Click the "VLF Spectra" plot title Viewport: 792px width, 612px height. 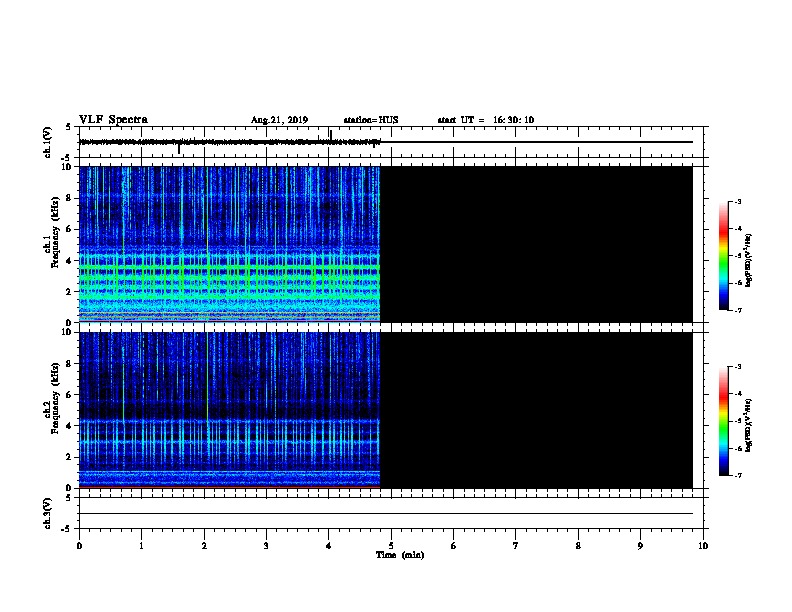113,120
